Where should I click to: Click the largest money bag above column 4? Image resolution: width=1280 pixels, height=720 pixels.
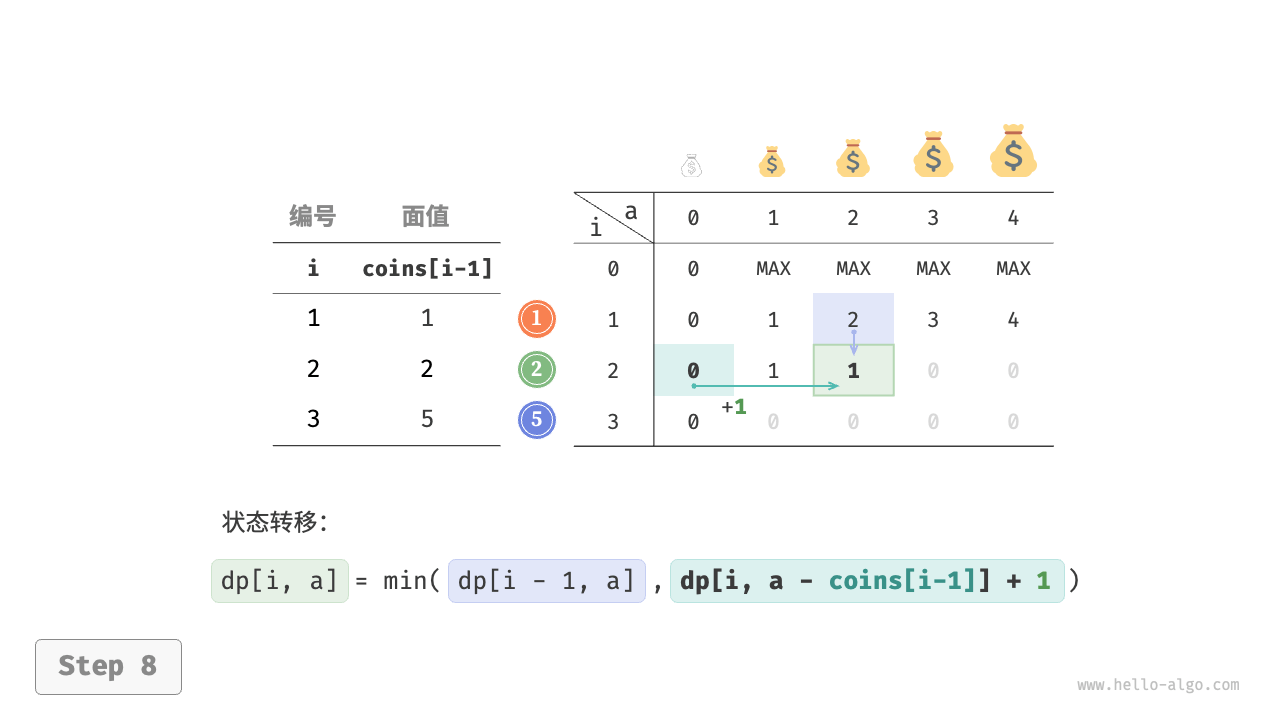[x=1013, y=150]
